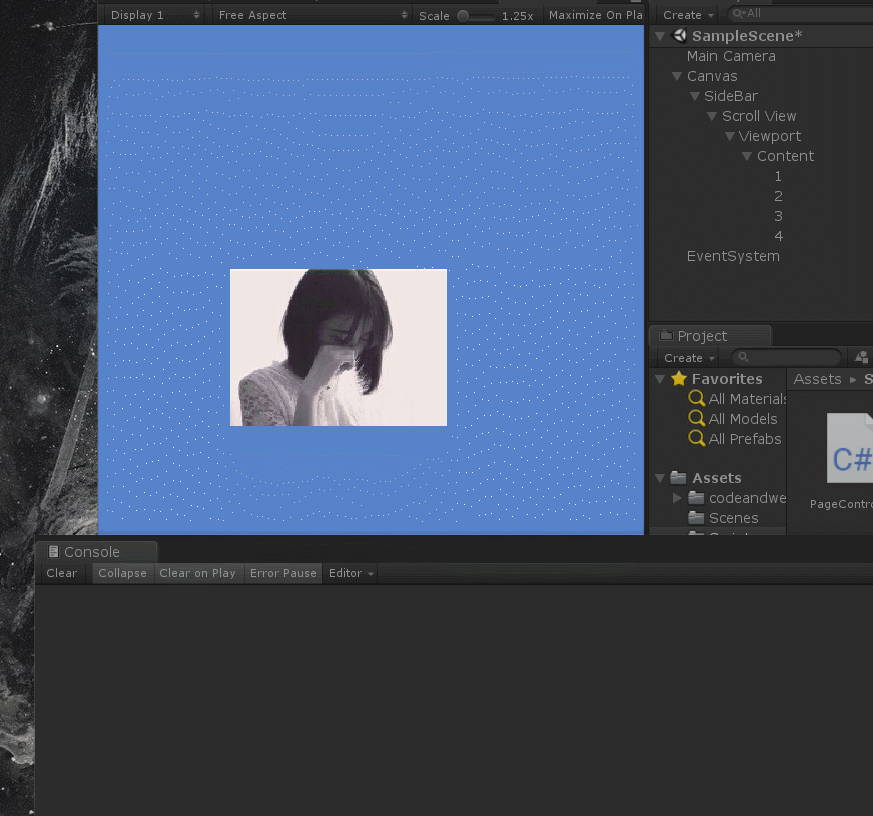Image resolution: width=873 pixels, height=816 pixels.
Task: Click the All Materials search icon
Action: (697, 398)
